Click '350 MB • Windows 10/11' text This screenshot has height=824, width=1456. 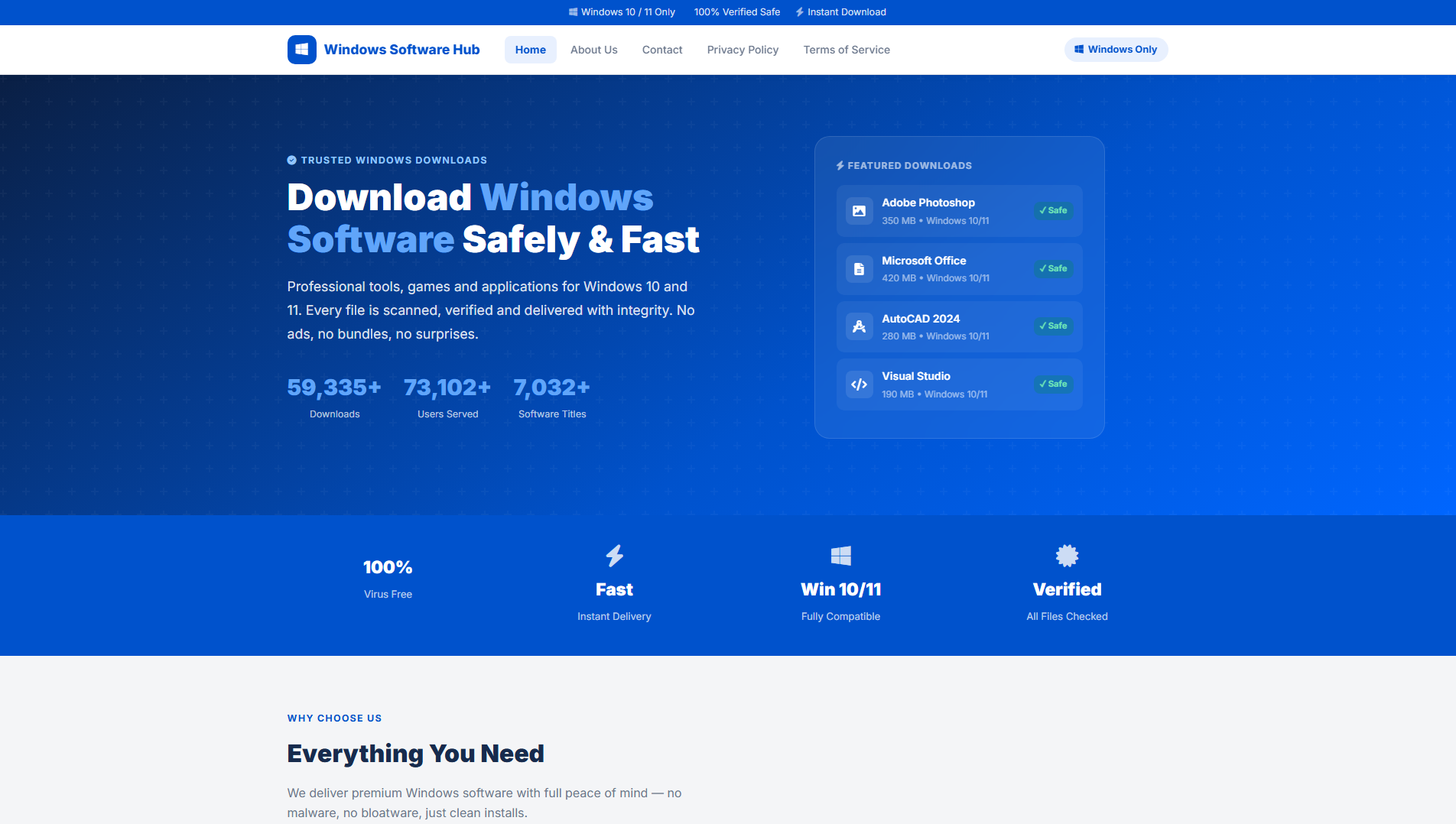point(936,221)
